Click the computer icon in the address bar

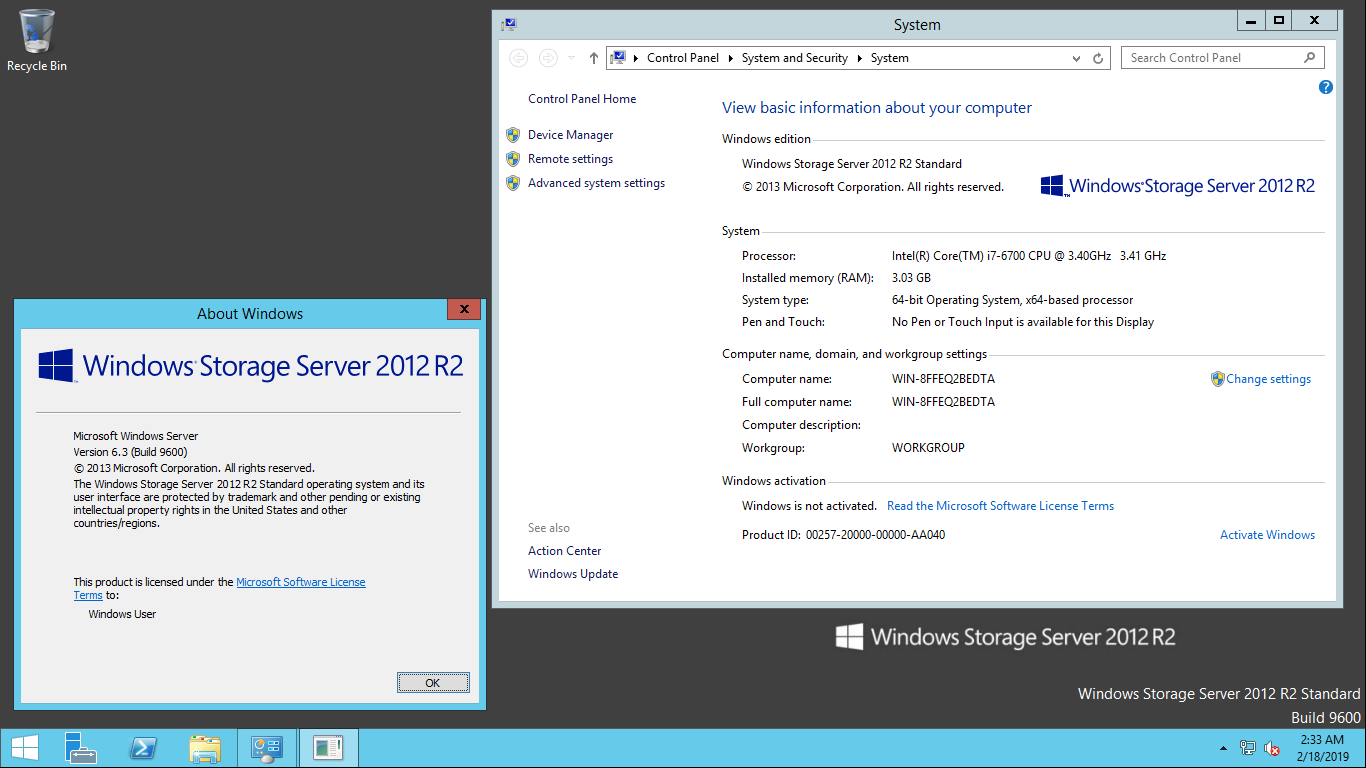tap(618, 58)
